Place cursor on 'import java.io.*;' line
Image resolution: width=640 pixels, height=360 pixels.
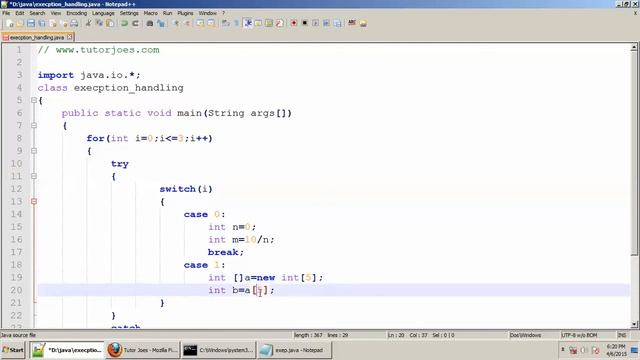pos(89,75)
